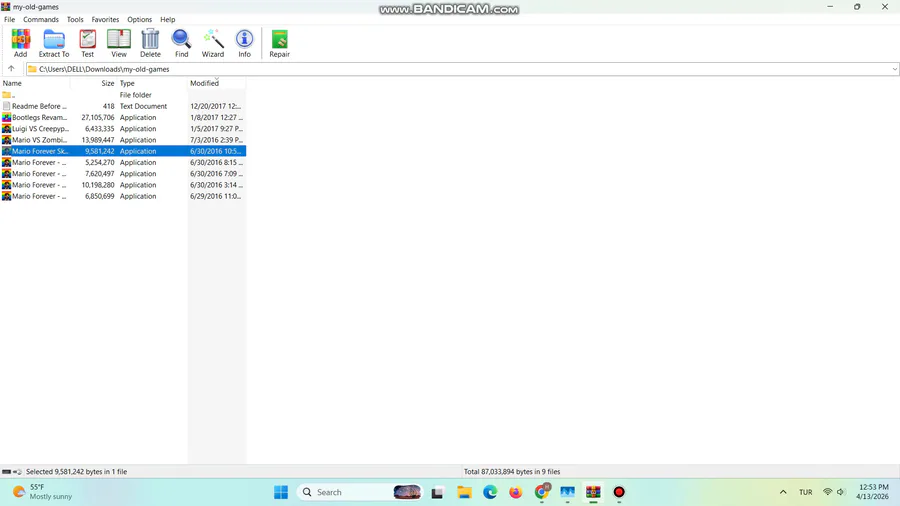Select the Mario Forever file sized 10,198,280
This screenshot has width=900, height=506.
coord(123,185)
